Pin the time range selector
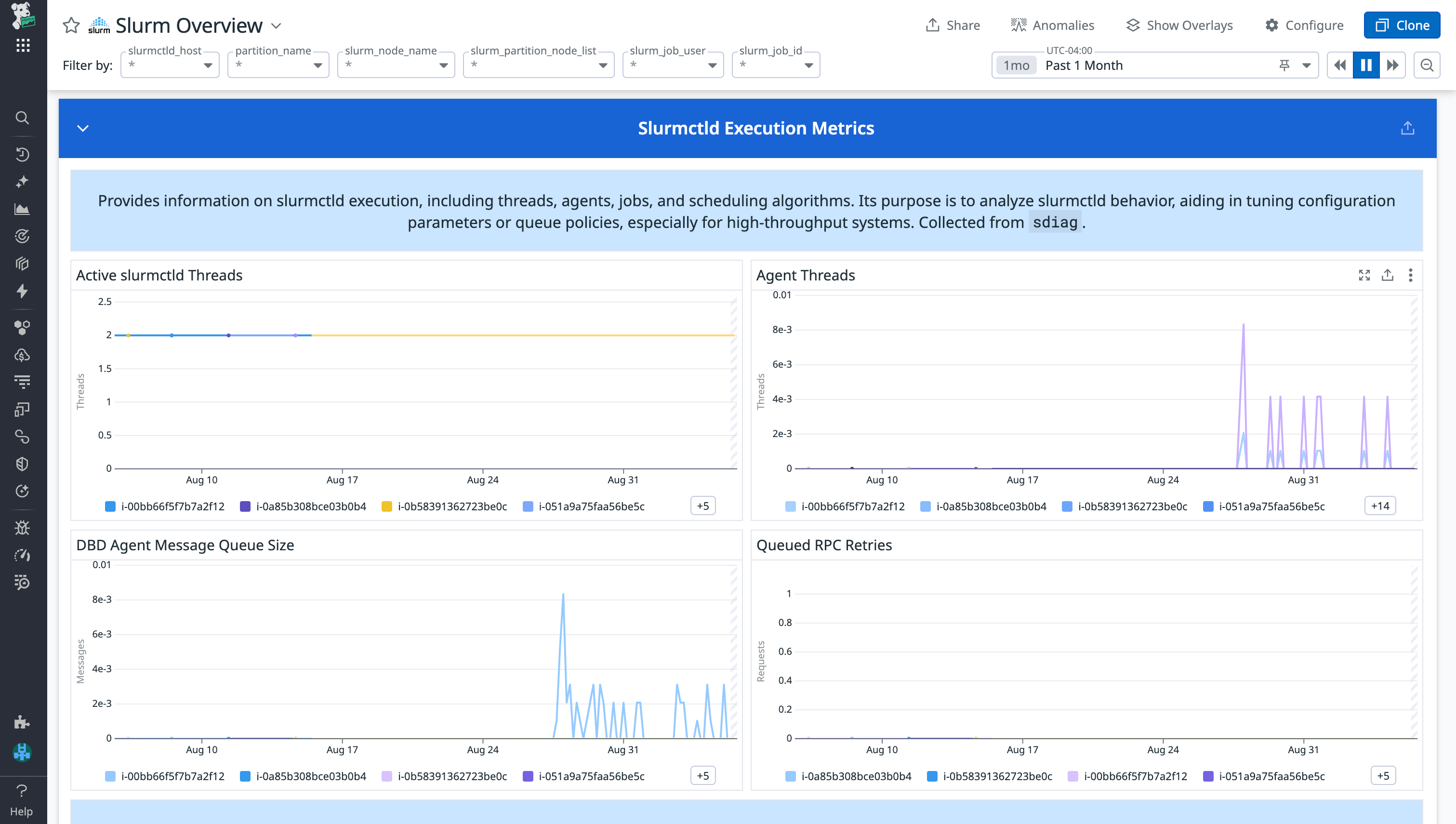1456x824 pixels. pyautogui.click(x=1284, y=65)
